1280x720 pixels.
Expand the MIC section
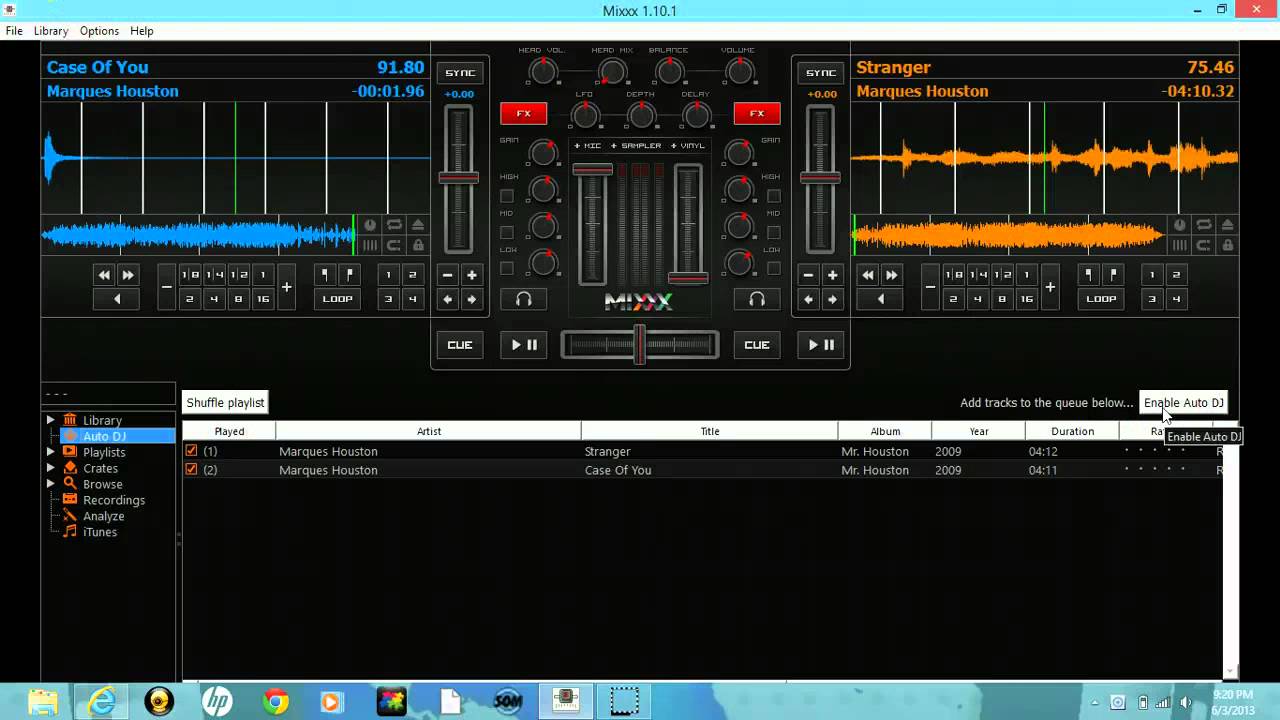coord(588,146)
